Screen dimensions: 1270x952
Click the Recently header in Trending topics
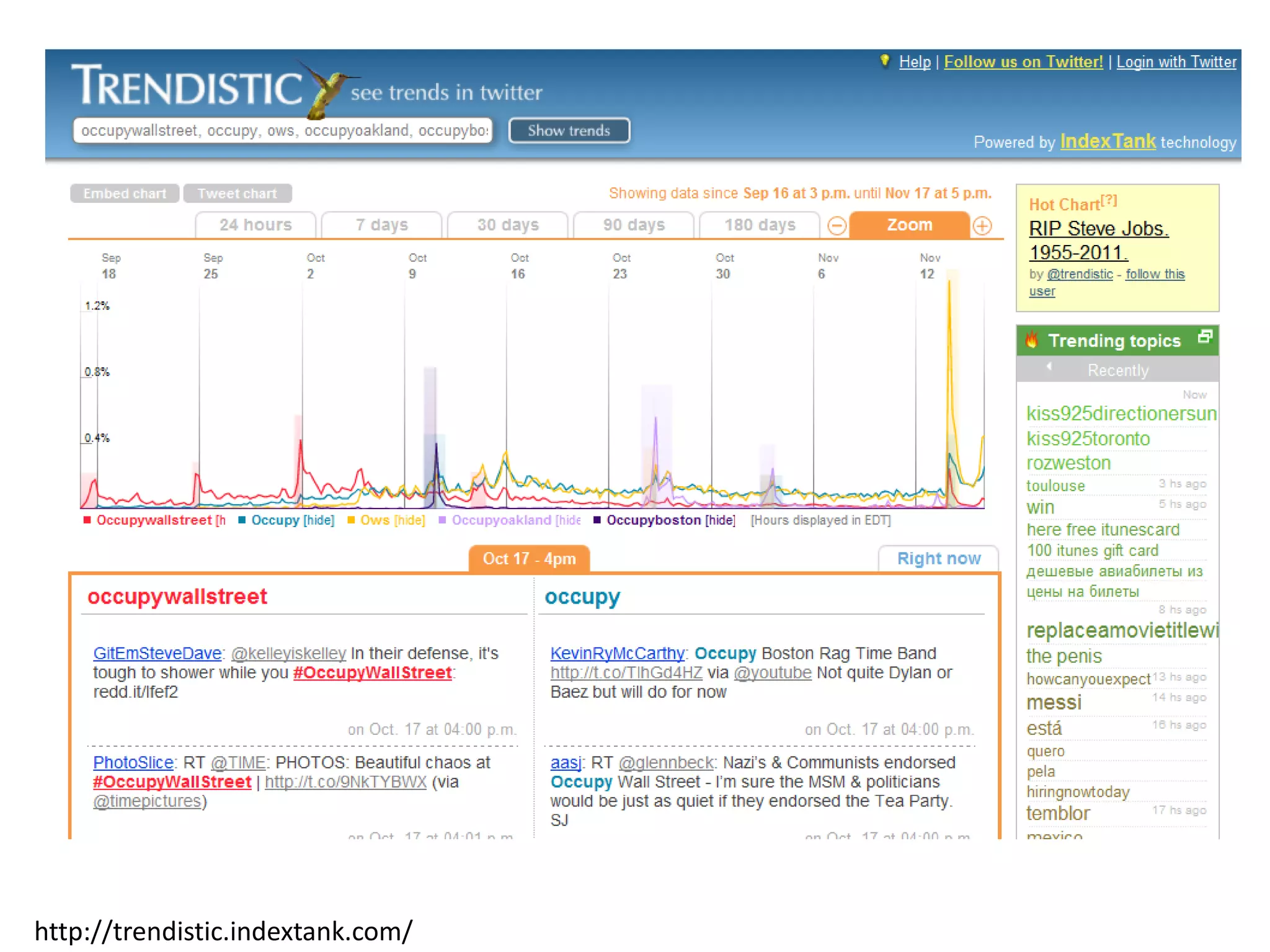click(1117, 370)
